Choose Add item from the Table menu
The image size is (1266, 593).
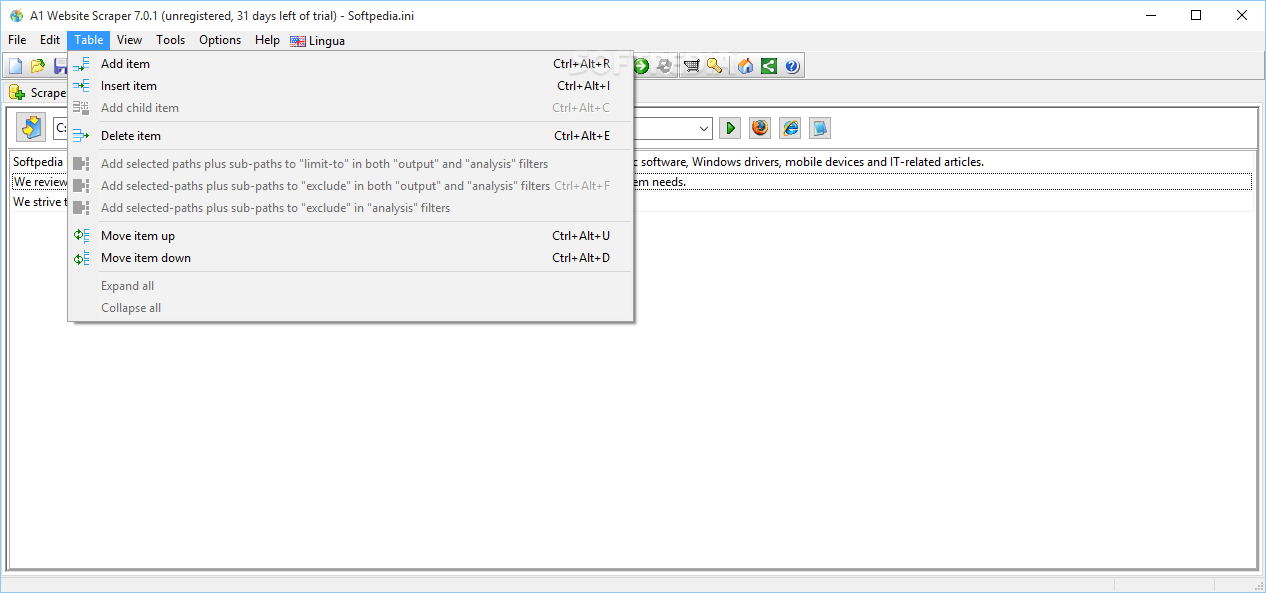pos(350,64)
